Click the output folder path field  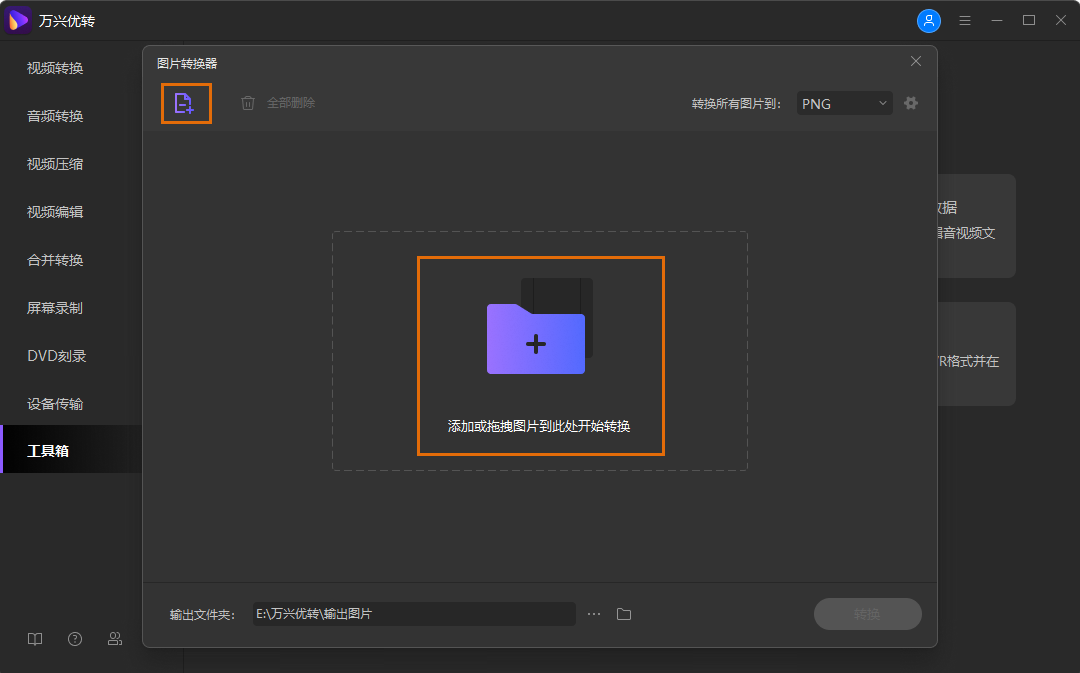[413, 614]
